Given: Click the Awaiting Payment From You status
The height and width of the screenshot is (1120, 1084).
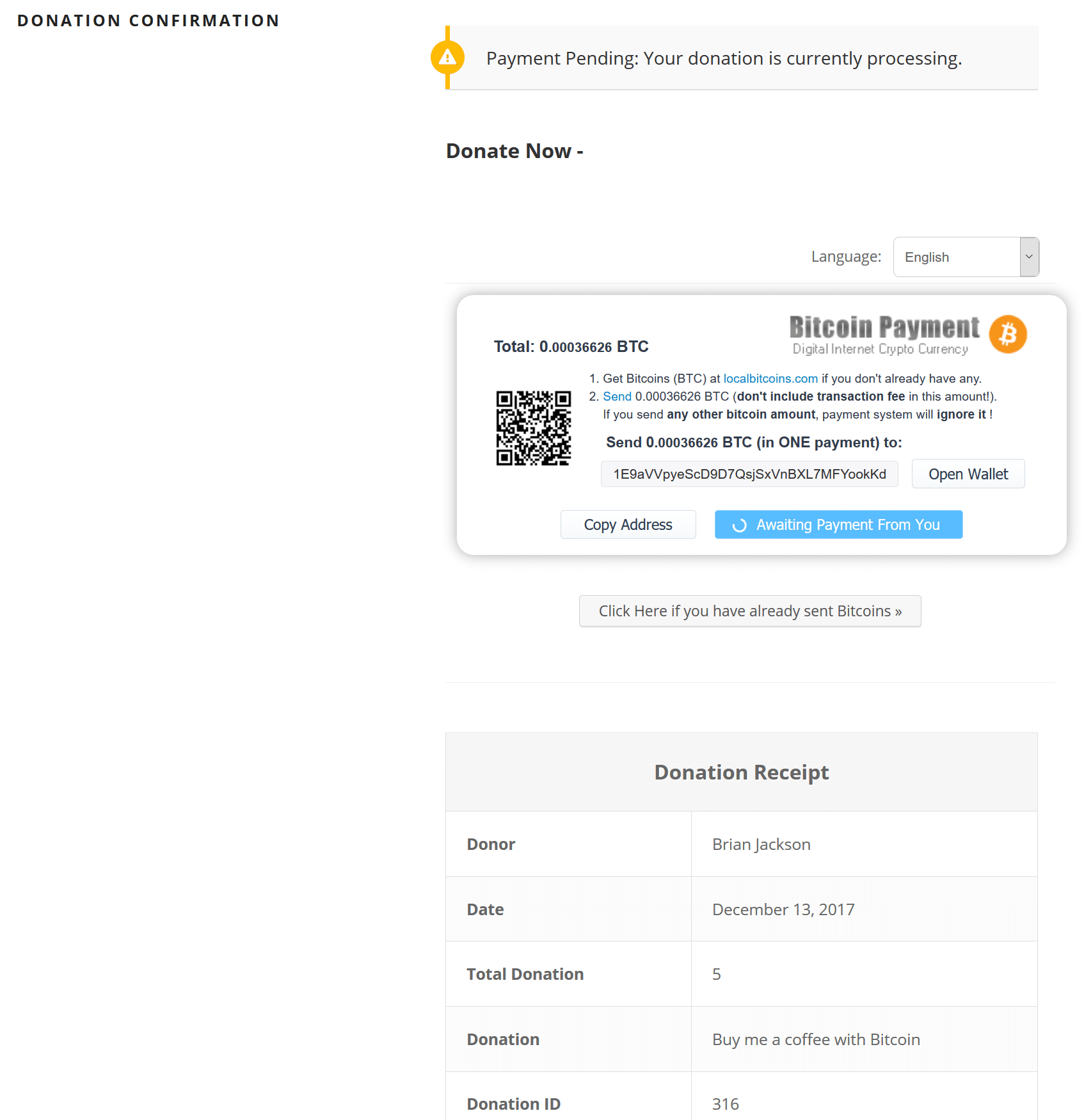Looking at the screenshot, I should [x=838, y=525].
